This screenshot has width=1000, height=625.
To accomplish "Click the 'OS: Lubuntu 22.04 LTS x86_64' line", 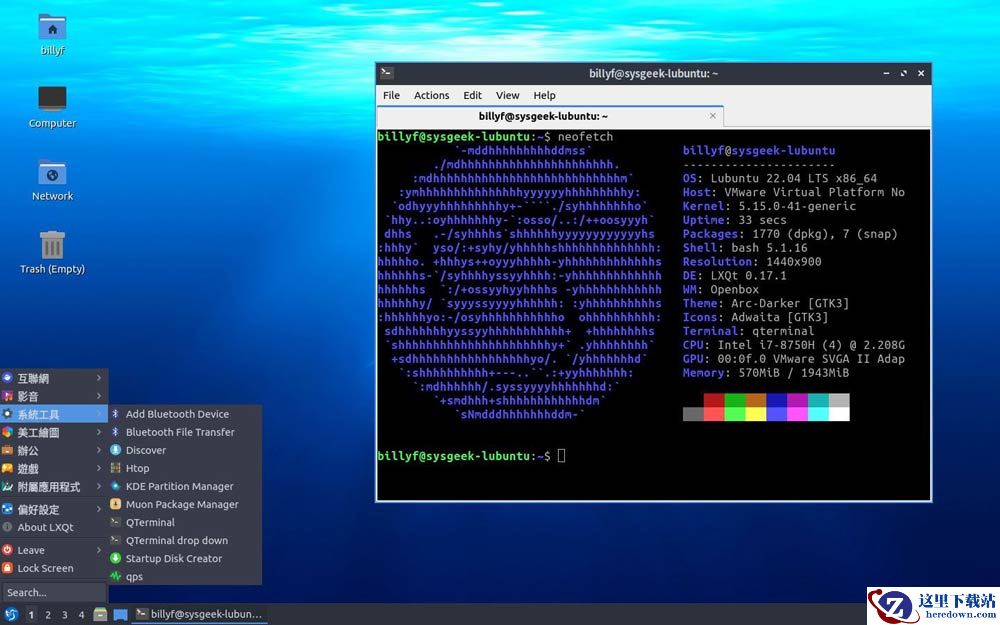I will tap(779, 178).
